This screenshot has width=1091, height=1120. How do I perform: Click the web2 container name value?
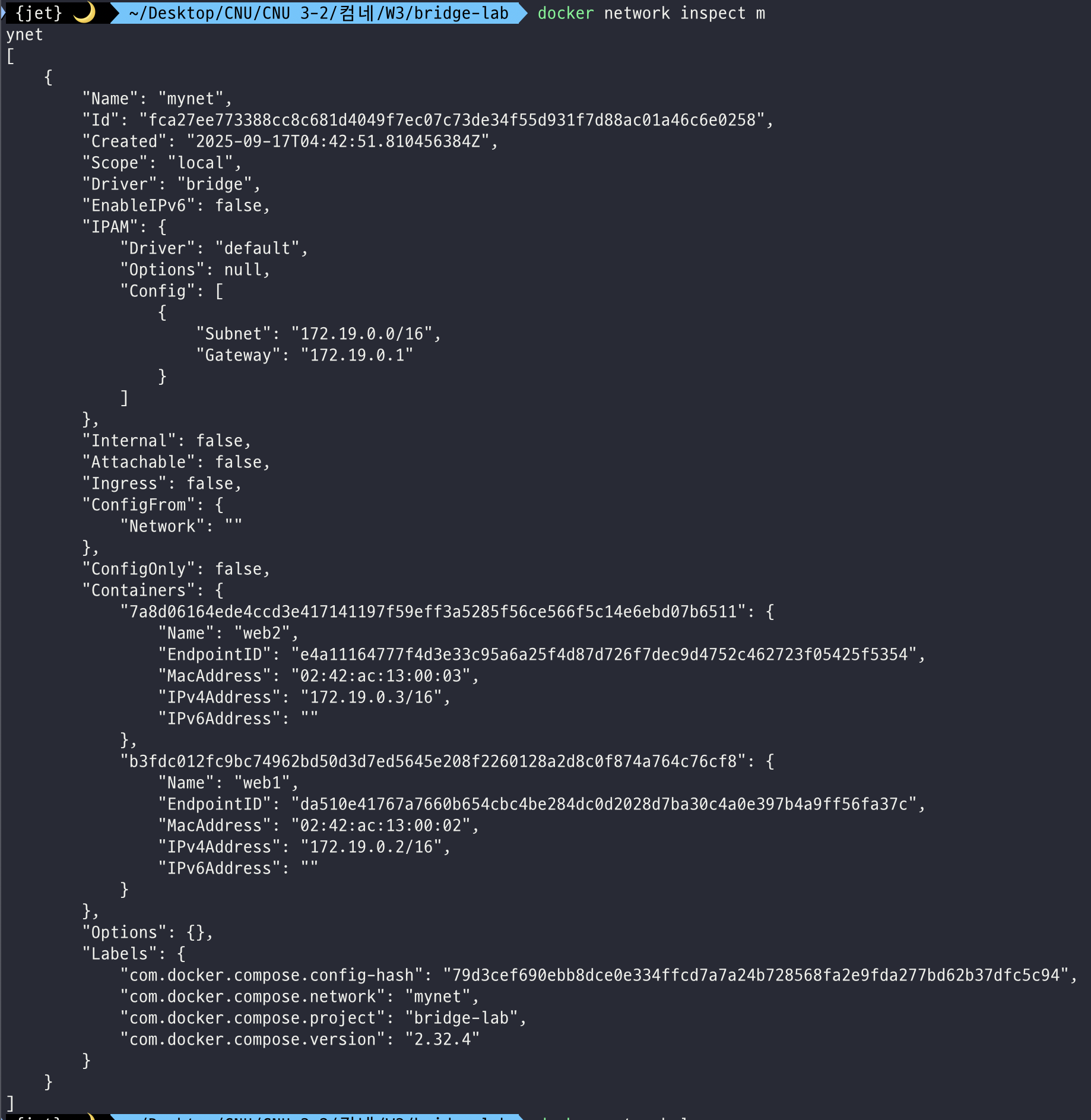262,633
